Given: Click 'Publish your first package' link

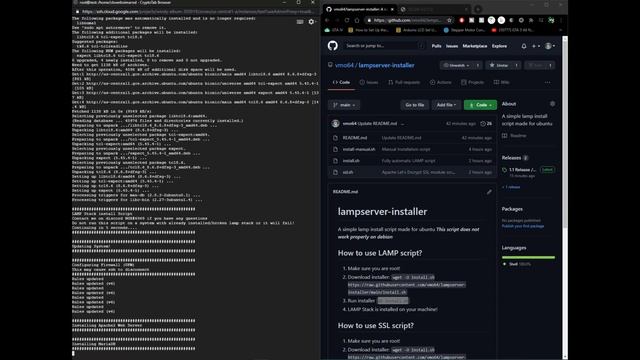Looking at the screenshot, I should pyautogui.click(x=523, y=226).
